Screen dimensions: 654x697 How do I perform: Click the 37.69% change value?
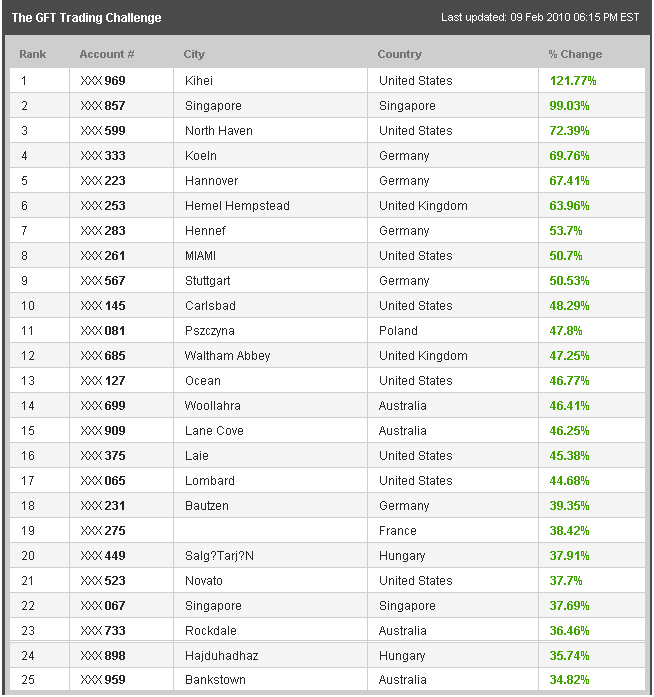pyautogui.click(x=570, y=606)
